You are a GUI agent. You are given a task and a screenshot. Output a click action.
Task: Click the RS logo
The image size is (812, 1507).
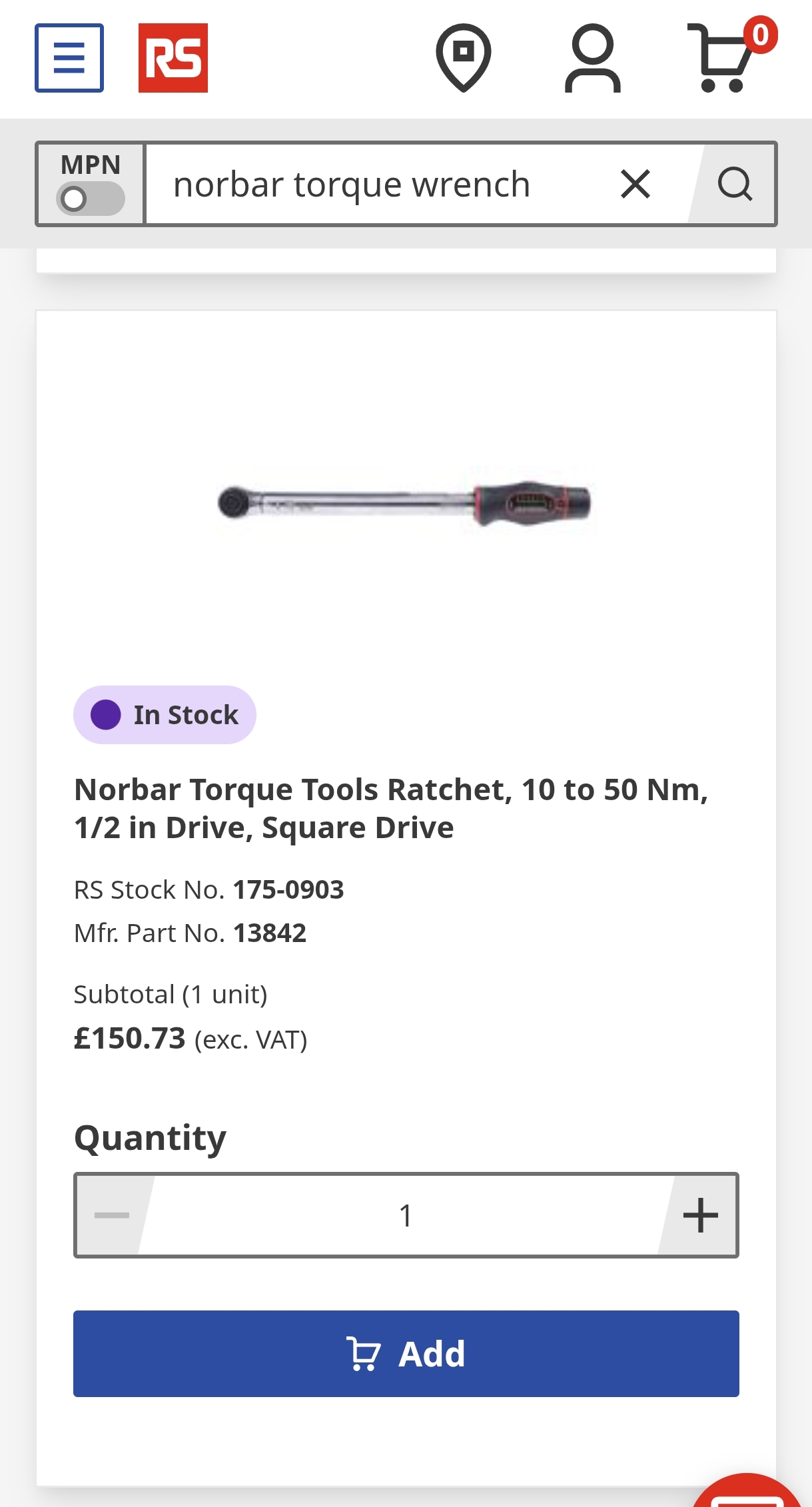tap(173, 58)
